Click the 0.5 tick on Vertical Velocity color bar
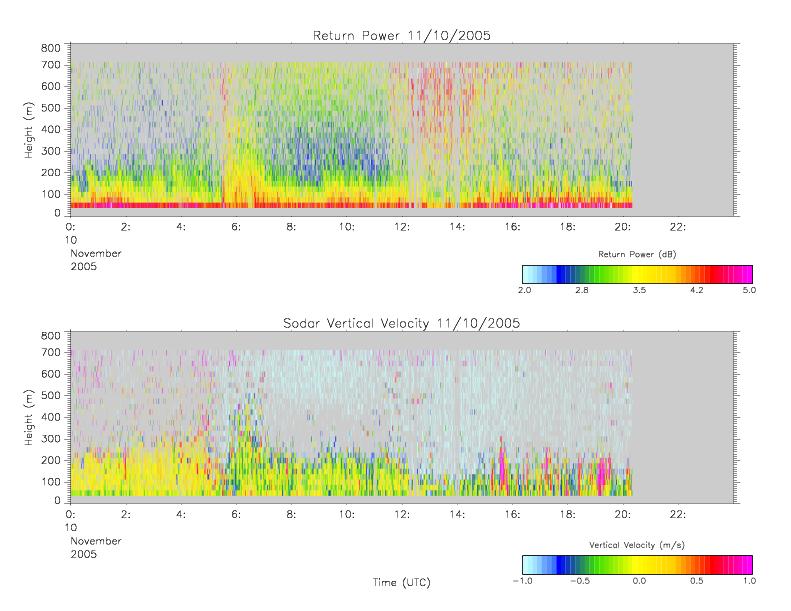 click(697, 581)
